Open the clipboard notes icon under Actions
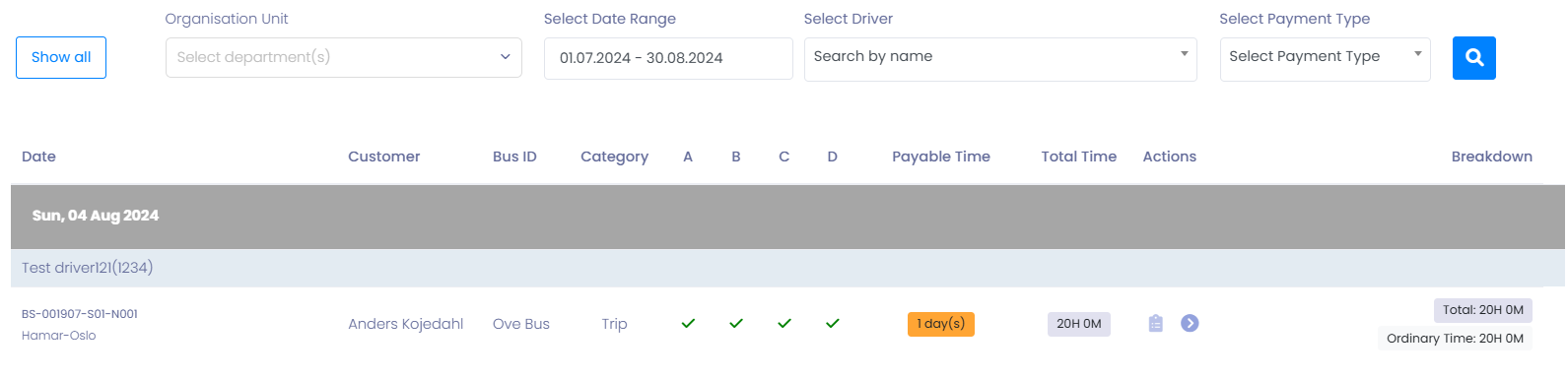 1156,323
